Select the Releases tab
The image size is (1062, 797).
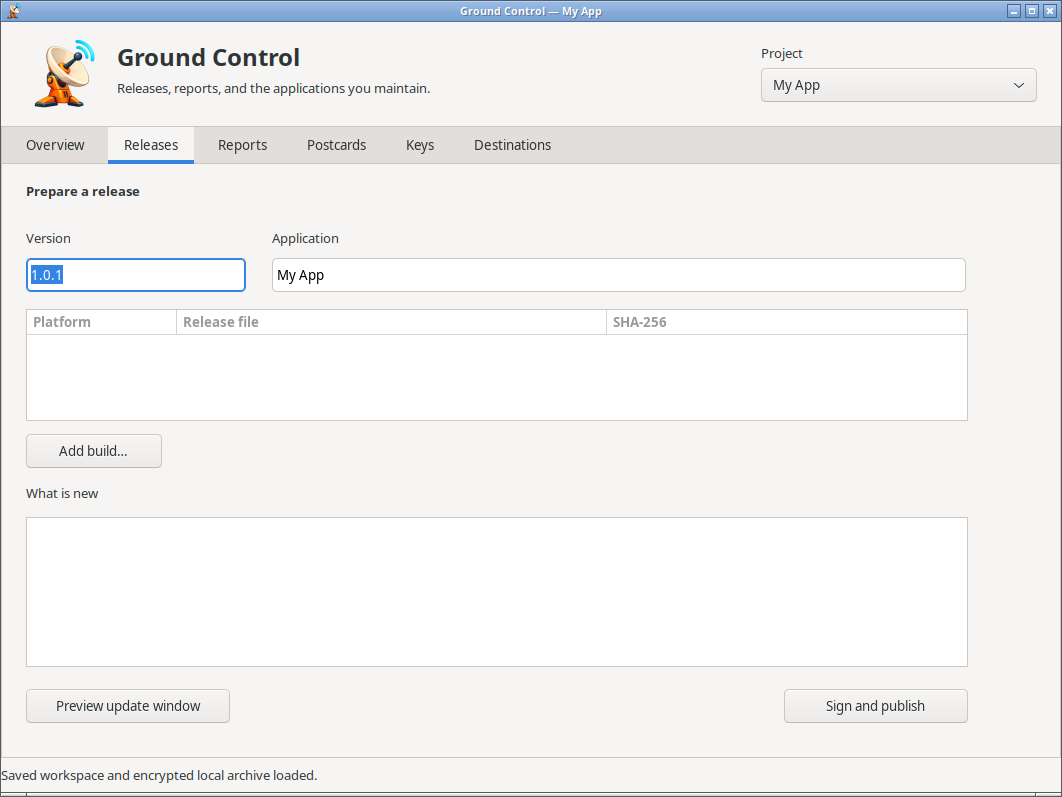pyautogui.click(x=151, y=145)
